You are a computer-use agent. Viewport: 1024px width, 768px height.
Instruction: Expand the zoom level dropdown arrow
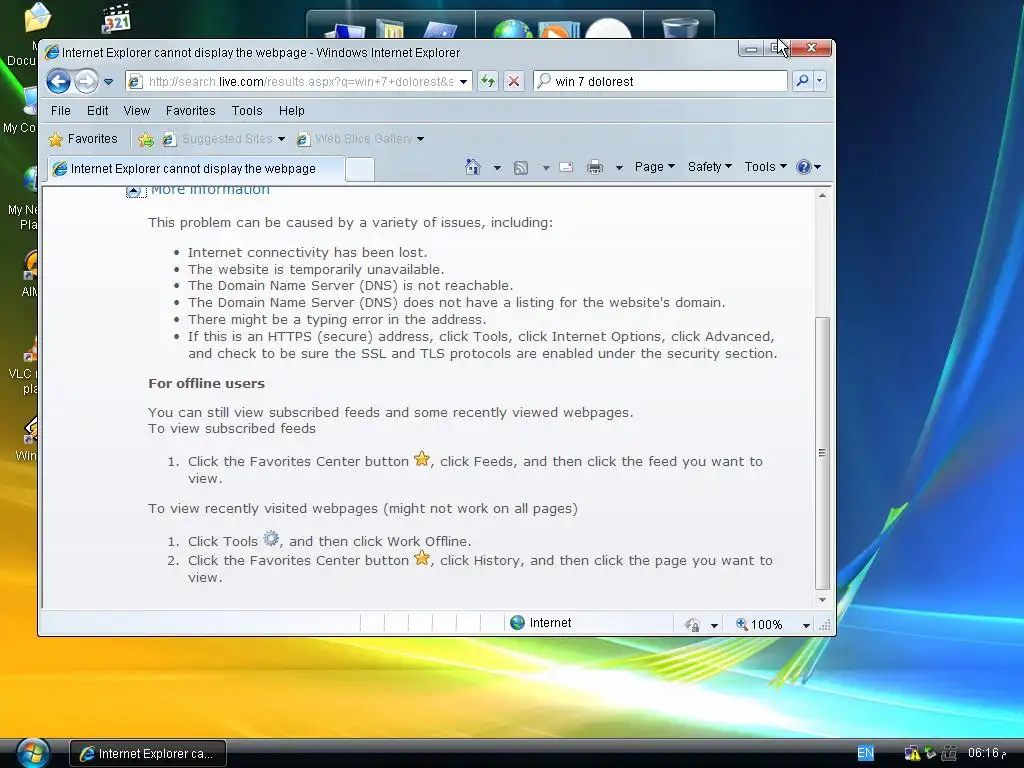(806, 625)
